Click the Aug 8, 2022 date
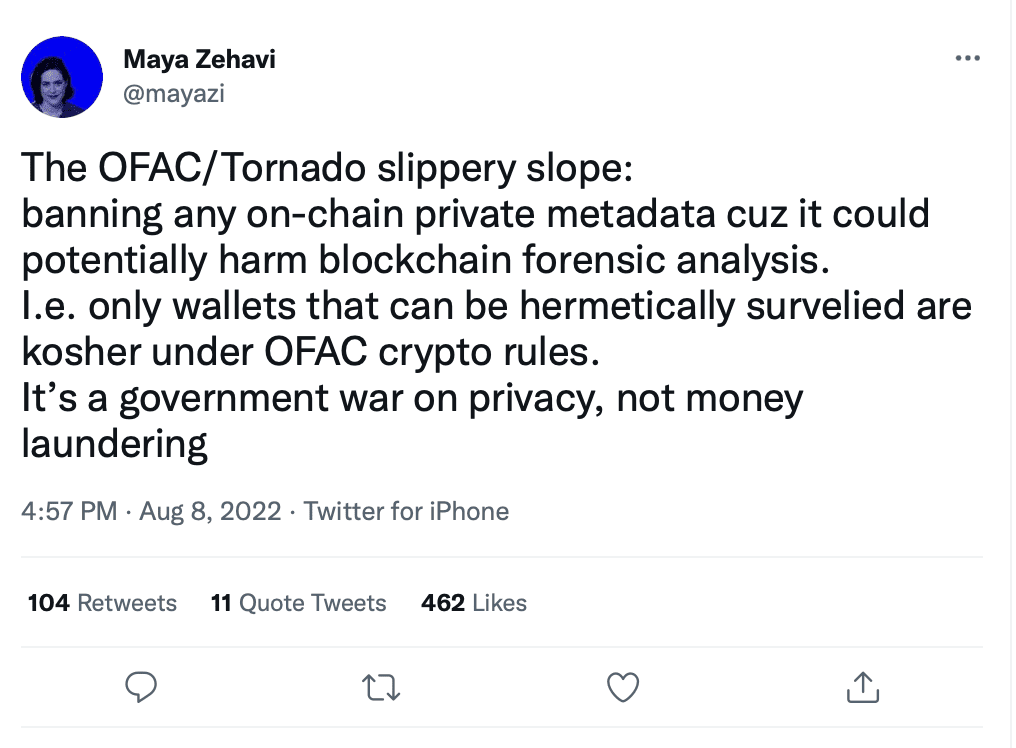The width and height of the screenshot is (1016, 748). coord(211,511)
